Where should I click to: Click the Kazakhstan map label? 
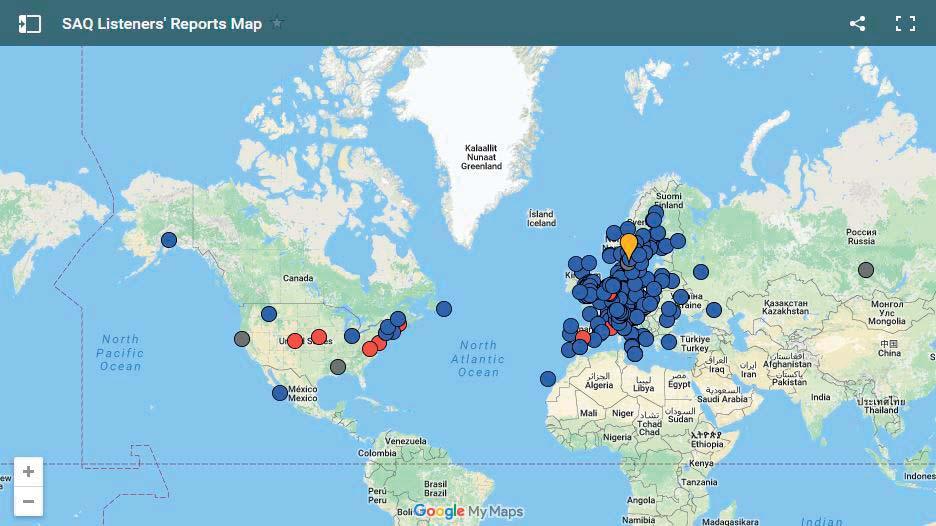point(786,307)
